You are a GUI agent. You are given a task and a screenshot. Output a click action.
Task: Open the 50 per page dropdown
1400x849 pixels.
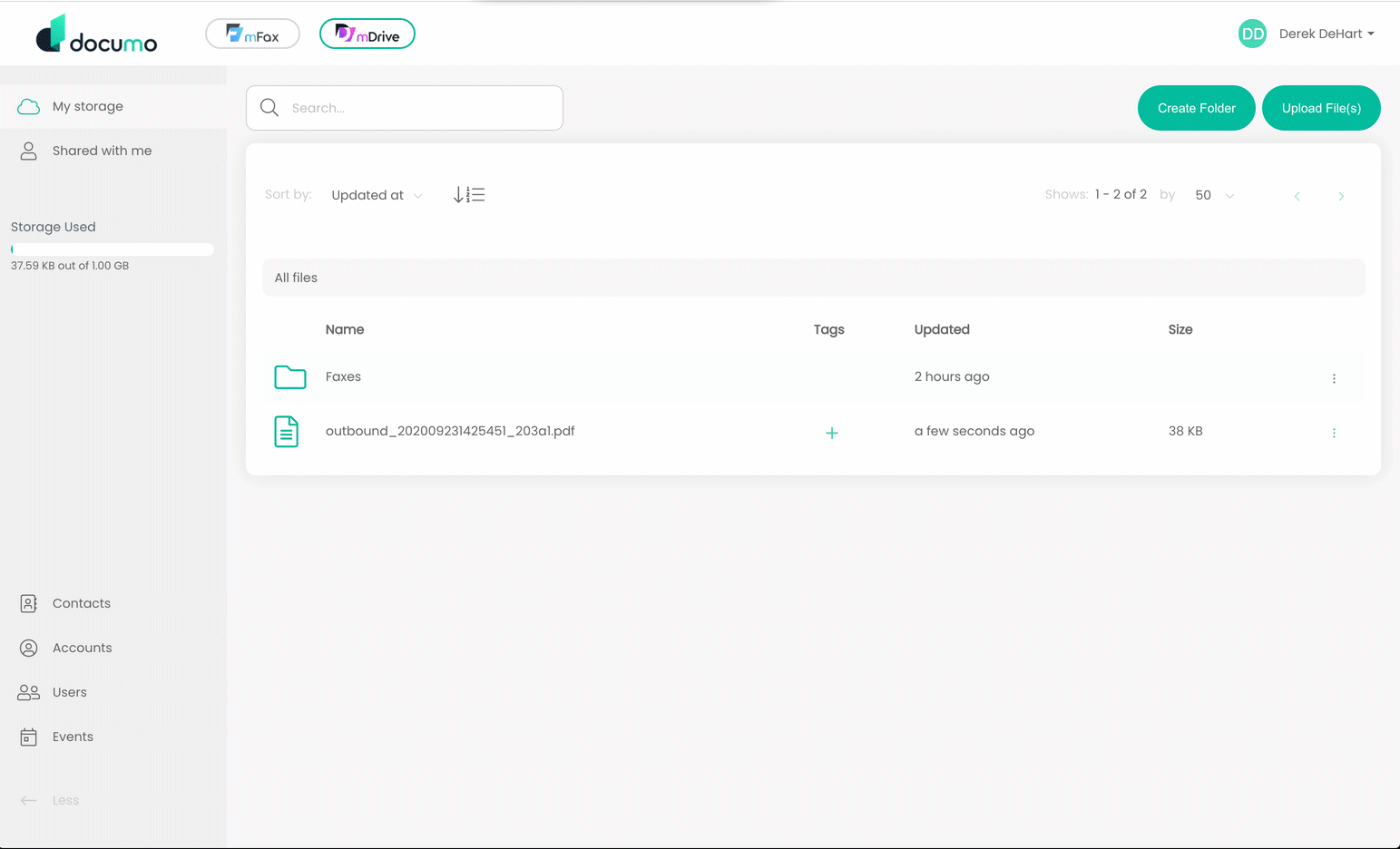[x=1214, y=195]
